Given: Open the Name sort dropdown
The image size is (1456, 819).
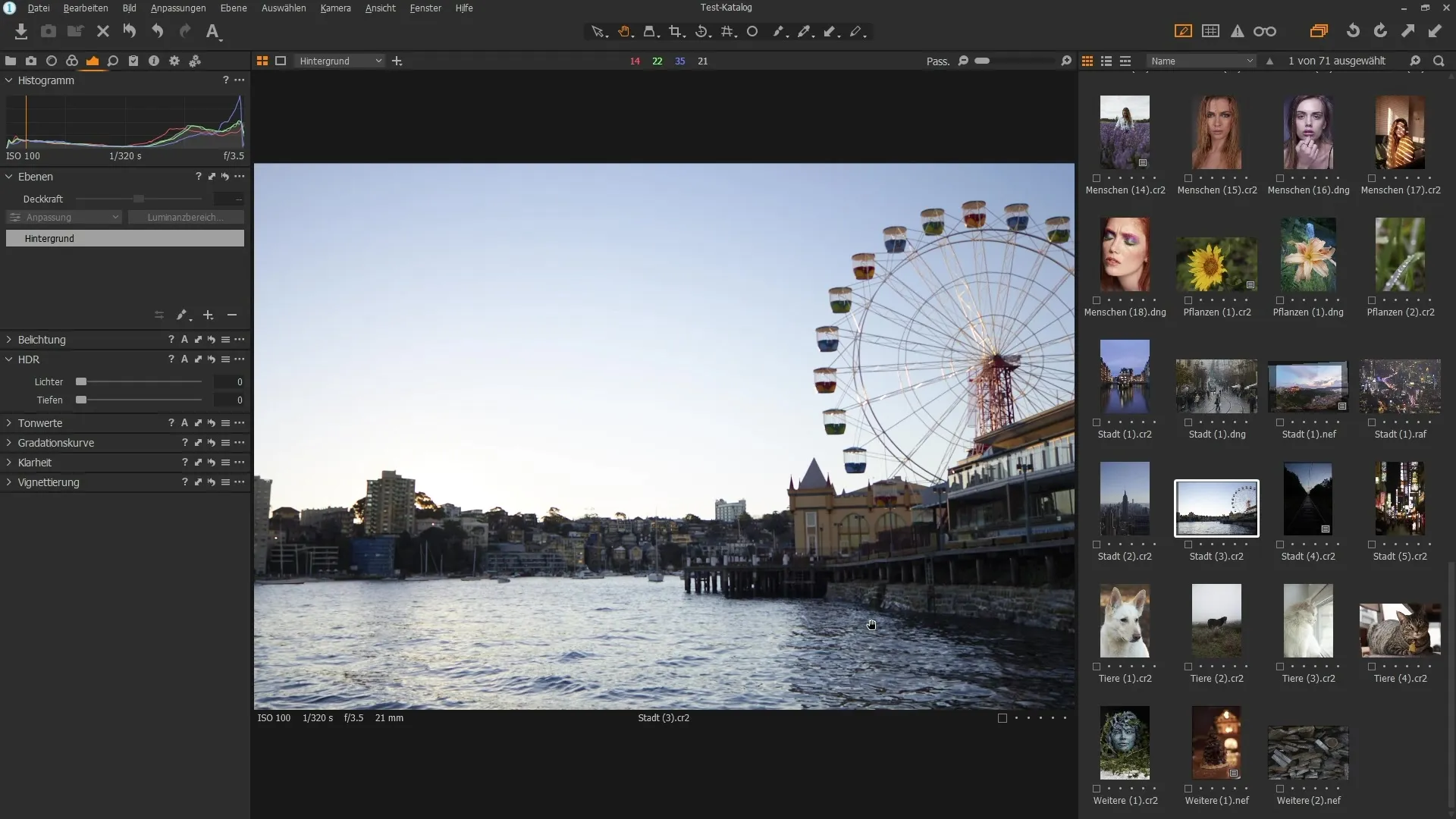Looking at the screenshot, I should point(1201,61).
